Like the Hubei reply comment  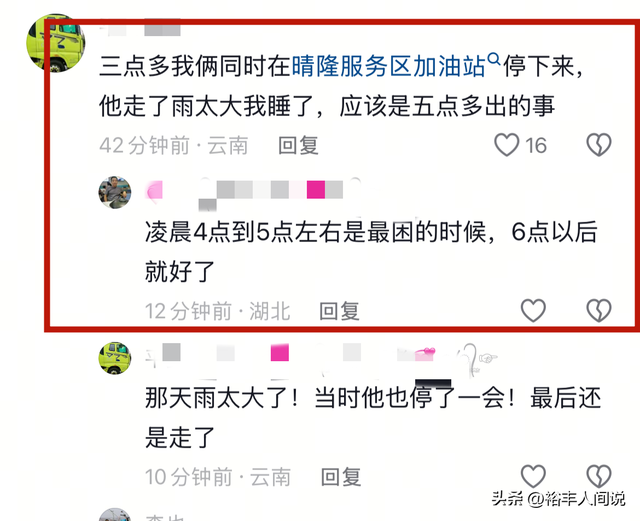tap(533, 310)
